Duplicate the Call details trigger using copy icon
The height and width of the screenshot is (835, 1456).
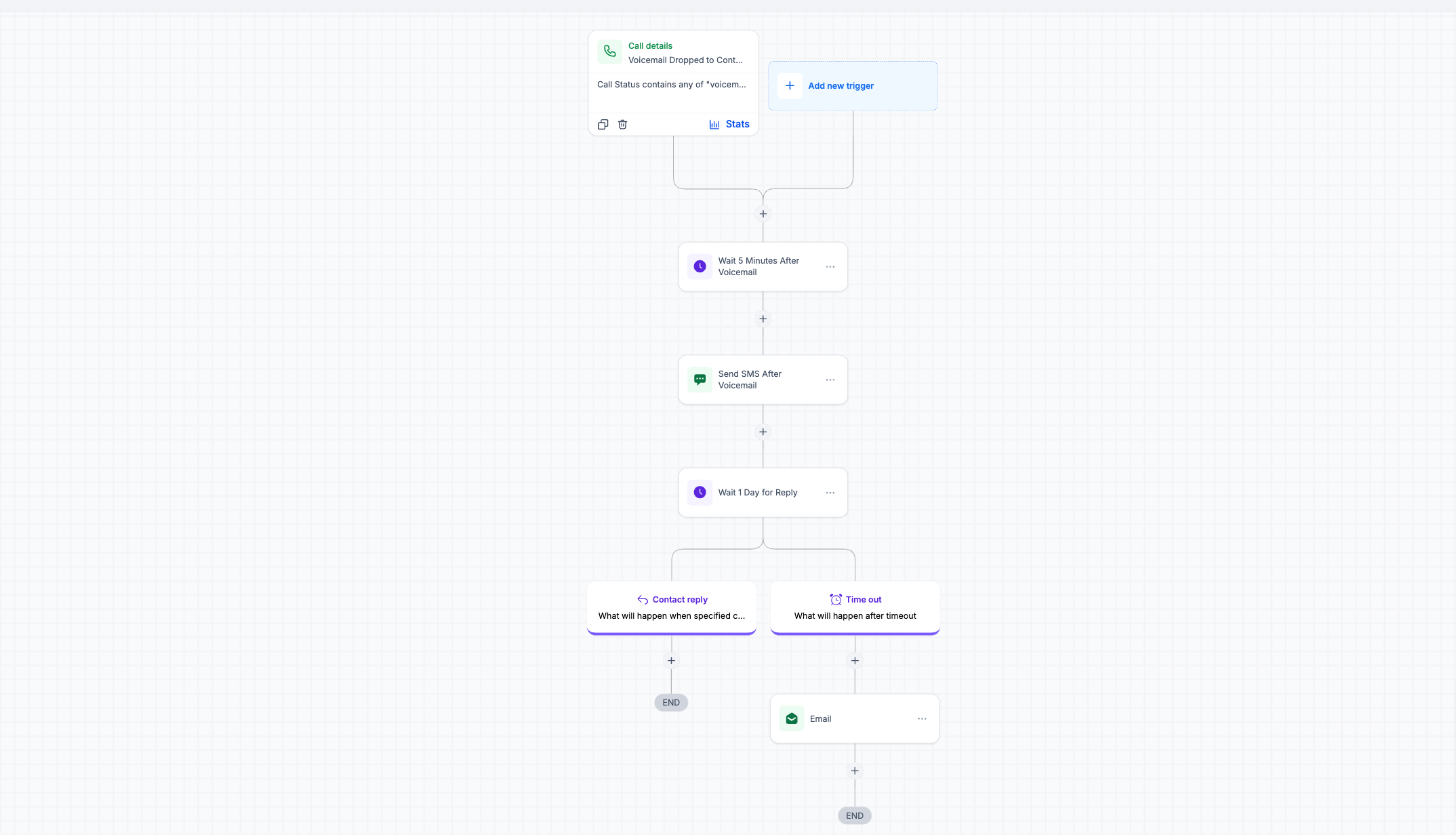coord(603,125)
